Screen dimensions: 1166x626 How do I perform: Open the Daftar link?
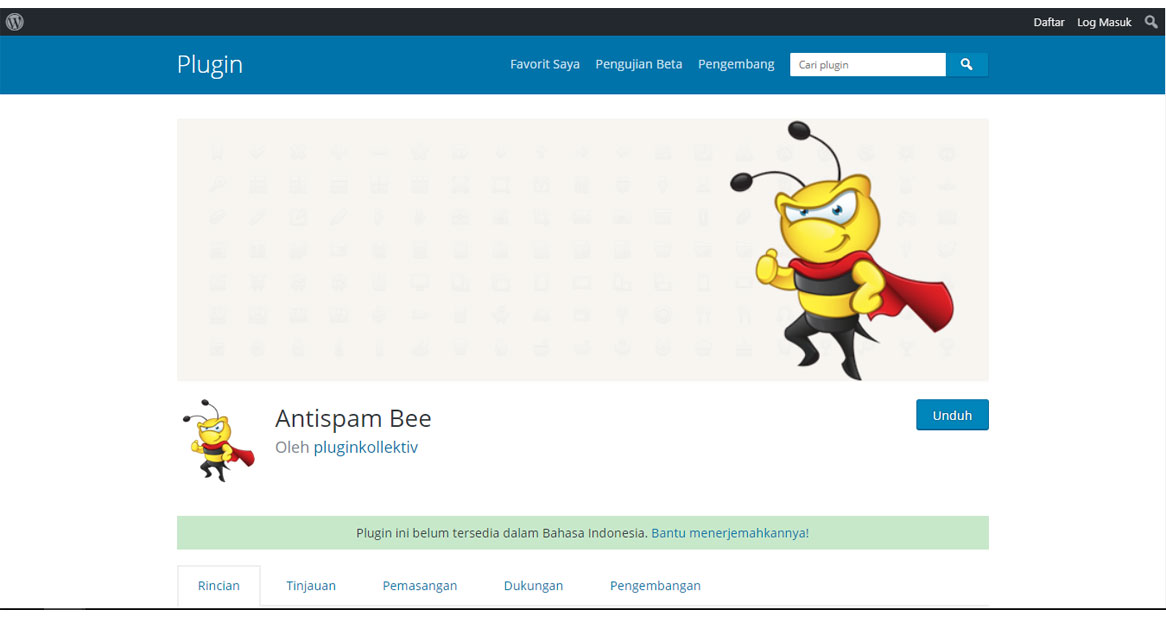click(x=1048, y=21)
